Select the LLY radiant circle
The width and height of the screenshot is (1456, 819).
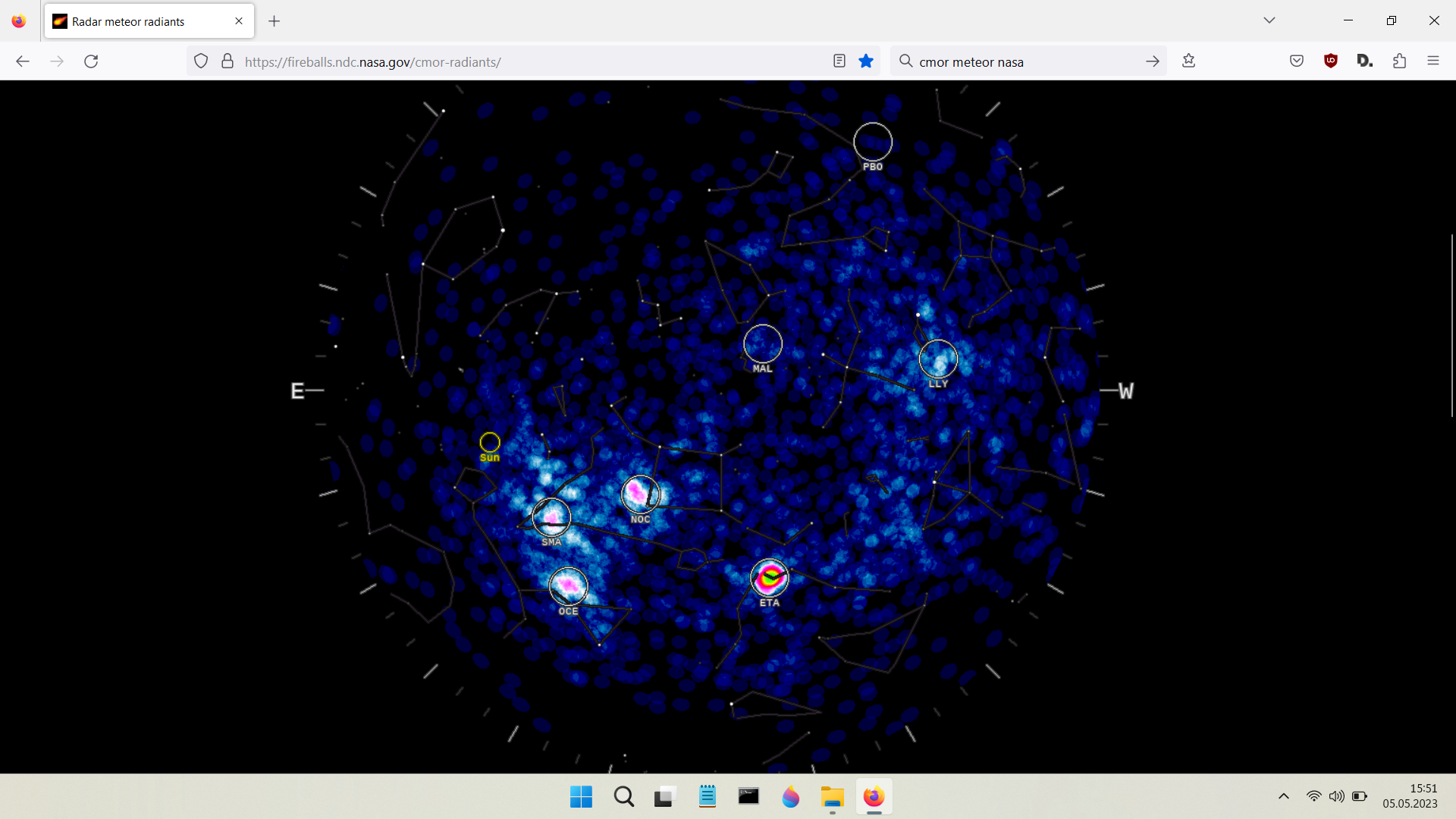[938, 359]
